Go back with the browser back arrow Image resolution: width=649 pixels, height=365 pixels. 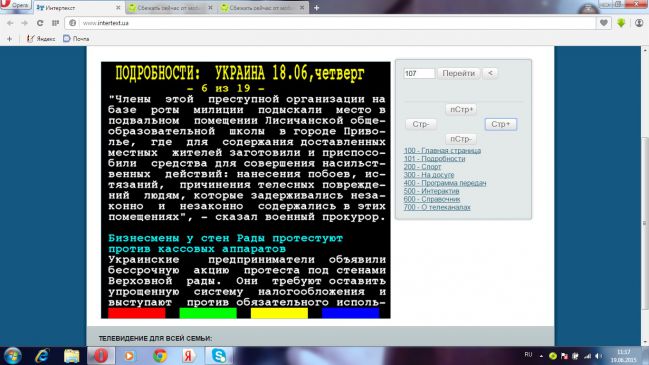(x=10, y=23)
